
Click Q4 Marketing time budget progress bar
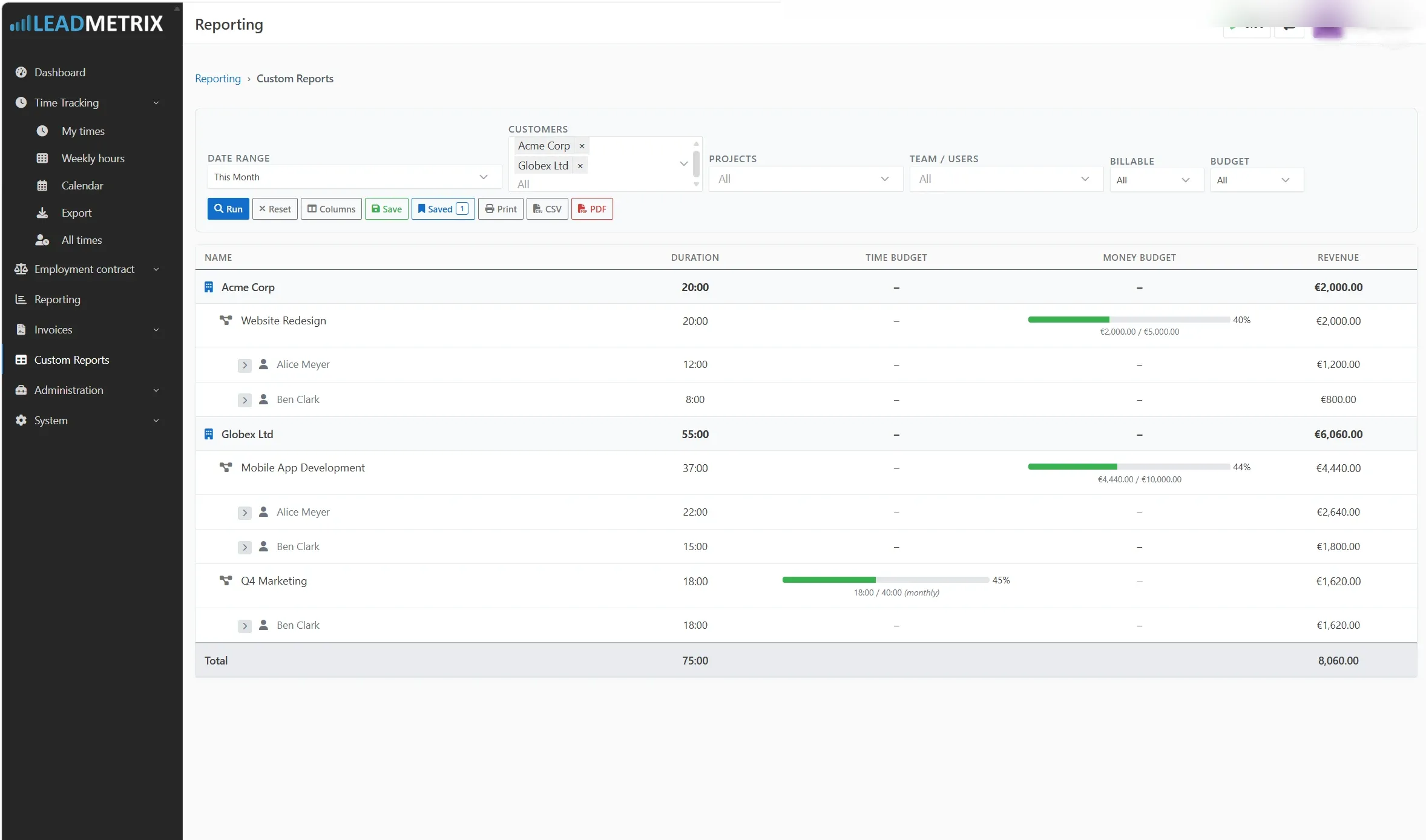885,580
